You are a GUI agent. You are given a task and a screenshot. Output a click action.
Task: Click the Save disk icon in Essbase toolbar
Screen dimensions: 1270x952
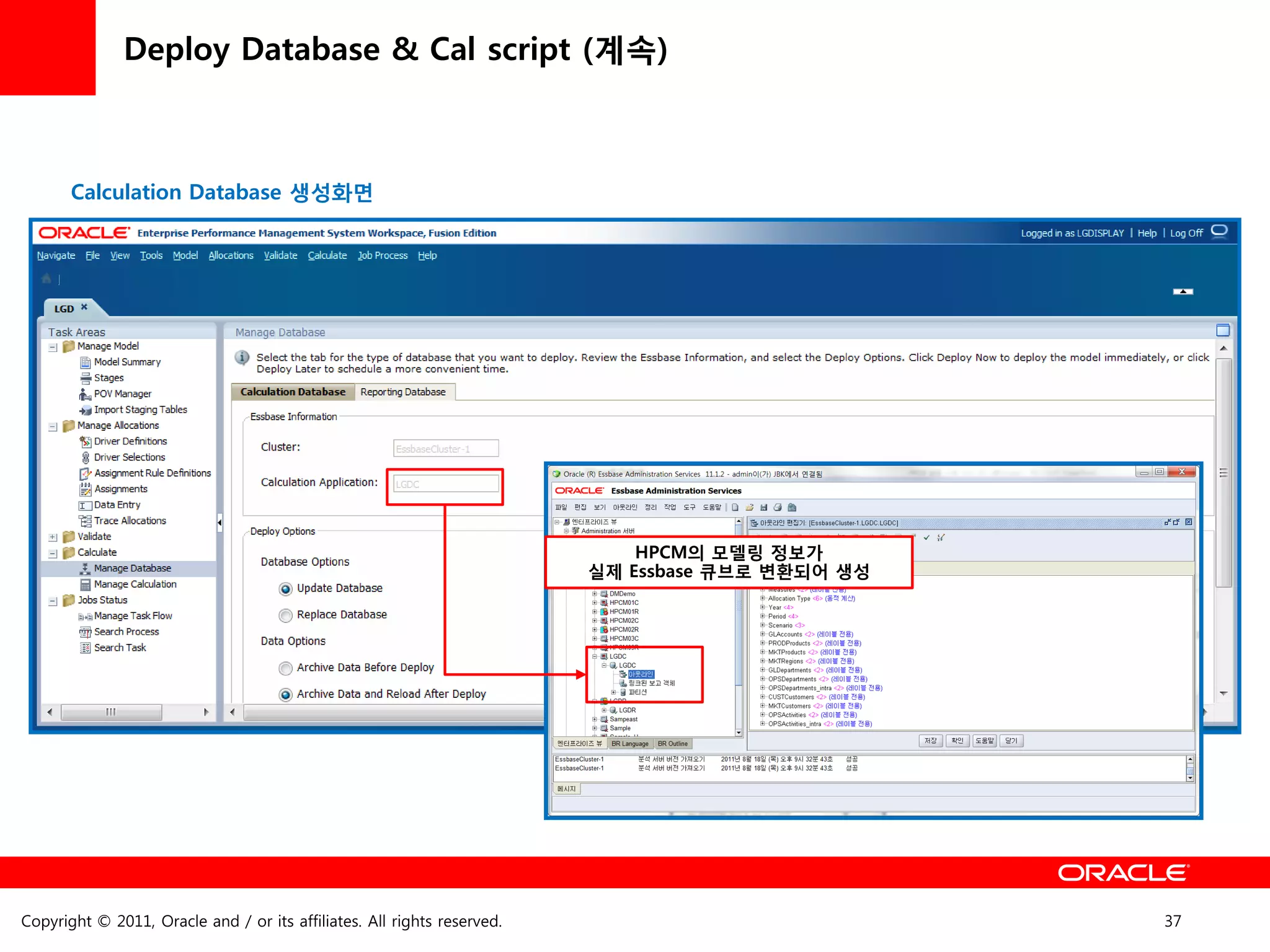click(763, 507)
